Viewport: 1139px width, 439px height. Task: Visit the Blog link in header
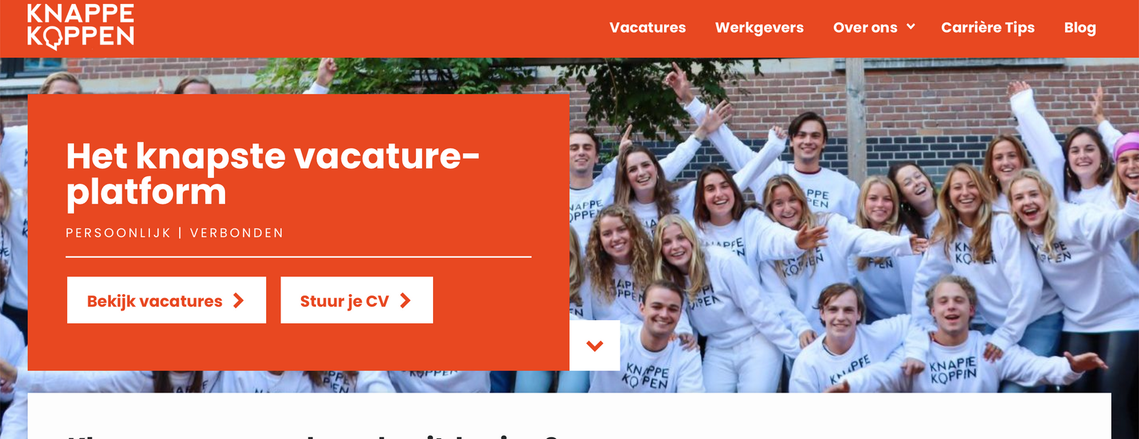pos(1080,28)
